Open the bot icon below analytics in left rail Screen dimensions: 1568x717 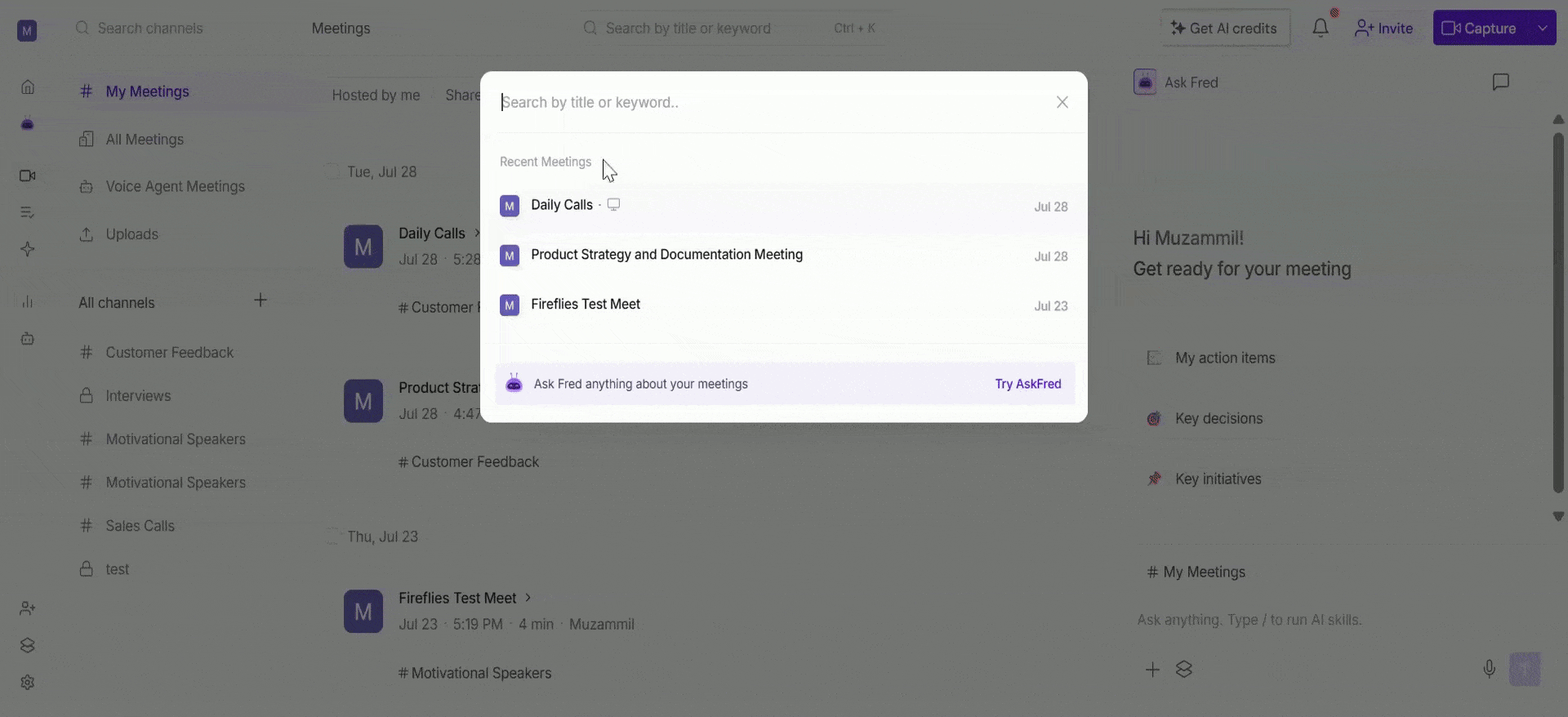point(28,338)
